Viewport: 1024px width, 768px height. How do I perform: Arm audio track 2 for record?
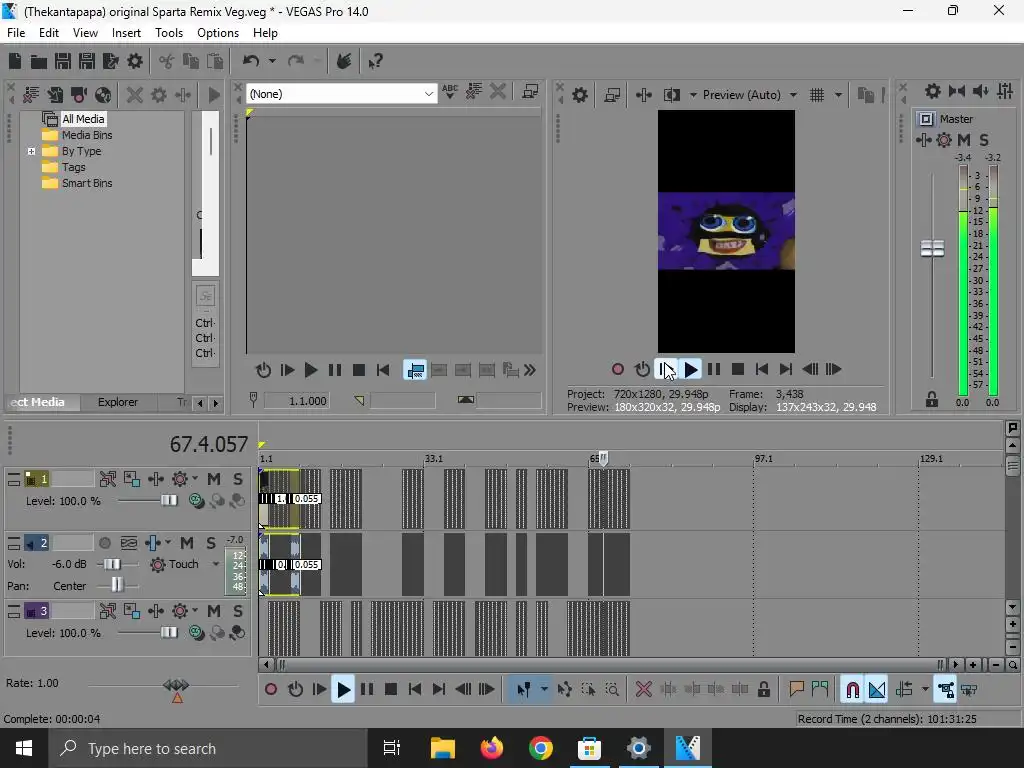(104, 543)
